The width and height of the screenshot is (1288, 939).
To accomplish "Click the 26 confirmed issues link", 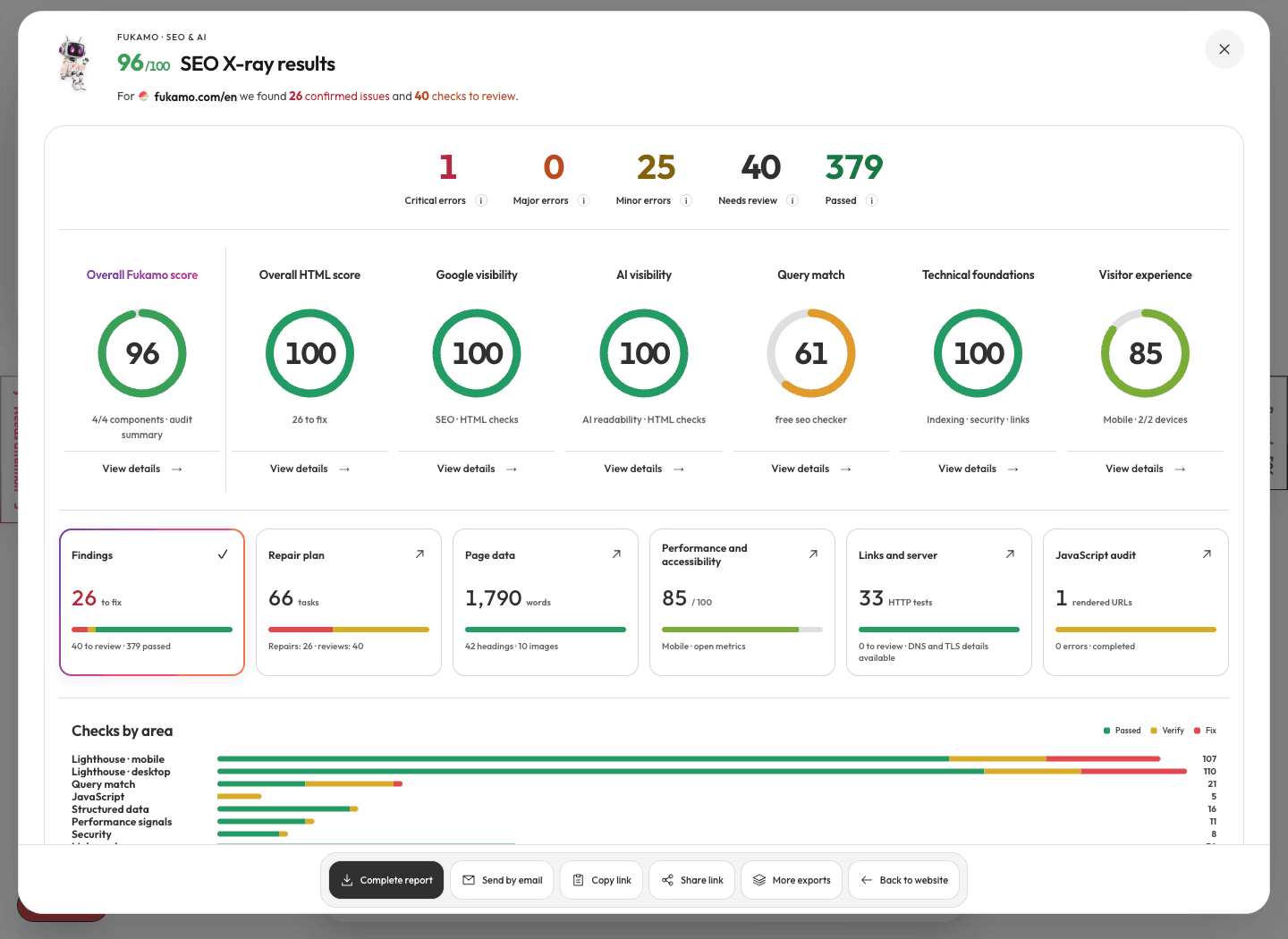I will point(339,96).
